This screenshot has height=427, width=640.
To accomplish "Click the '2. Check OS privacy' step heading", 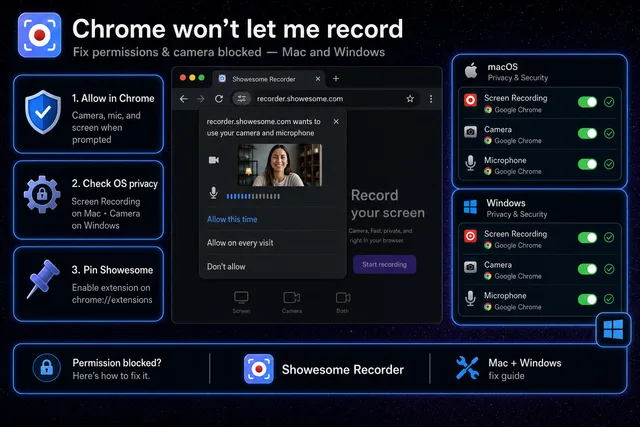I will (115, 184).
